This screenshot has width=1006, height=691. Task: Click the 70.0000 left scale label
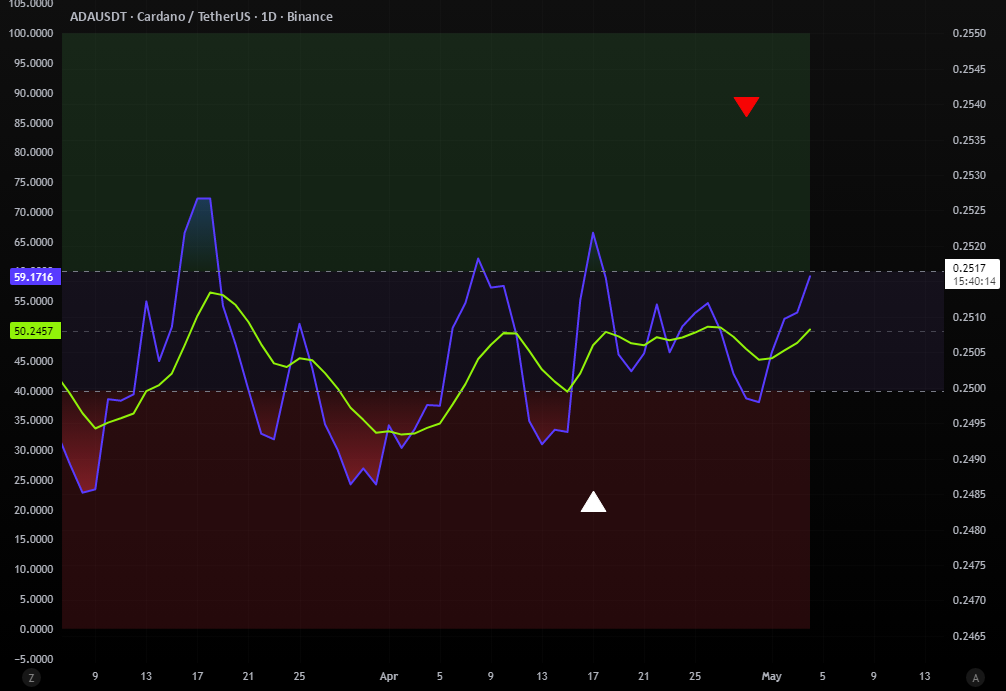33,212
